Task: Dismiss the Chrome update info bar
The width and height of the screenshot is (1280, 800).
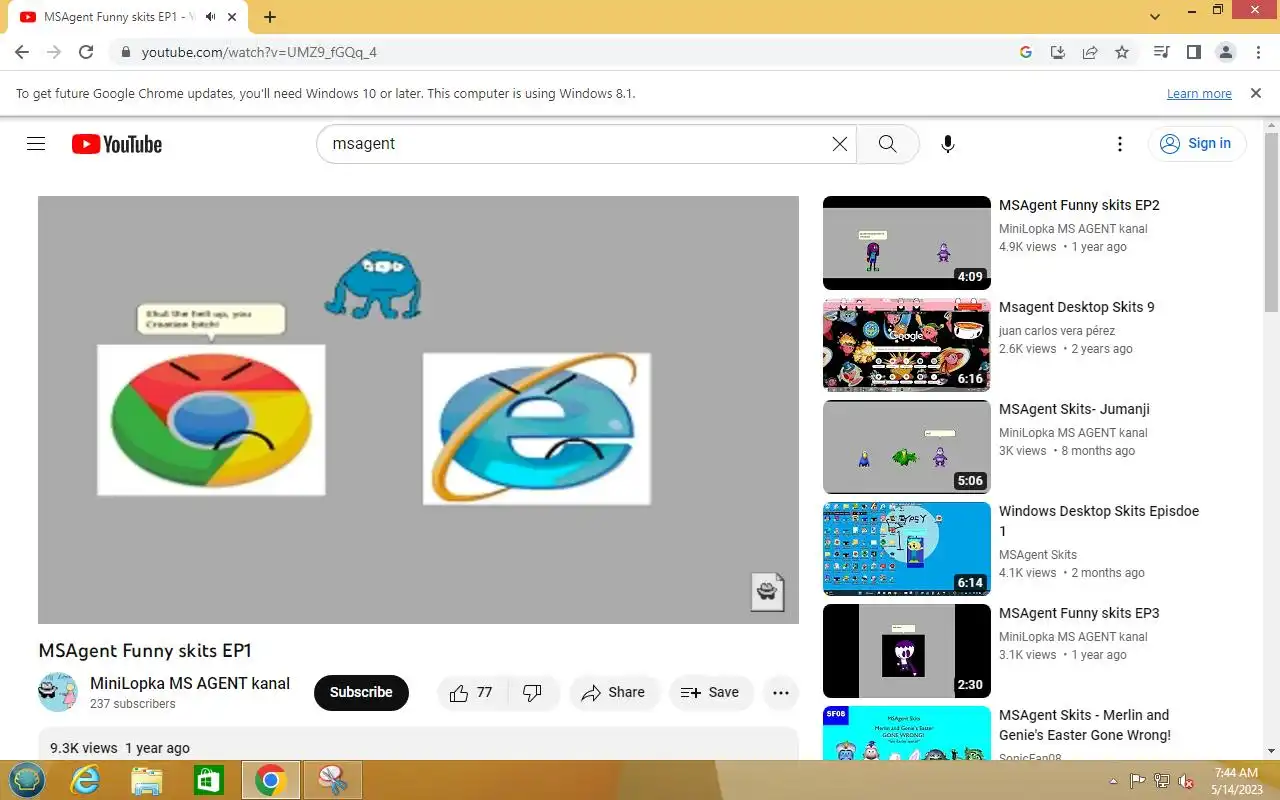Action: (x=1256, y=93)
